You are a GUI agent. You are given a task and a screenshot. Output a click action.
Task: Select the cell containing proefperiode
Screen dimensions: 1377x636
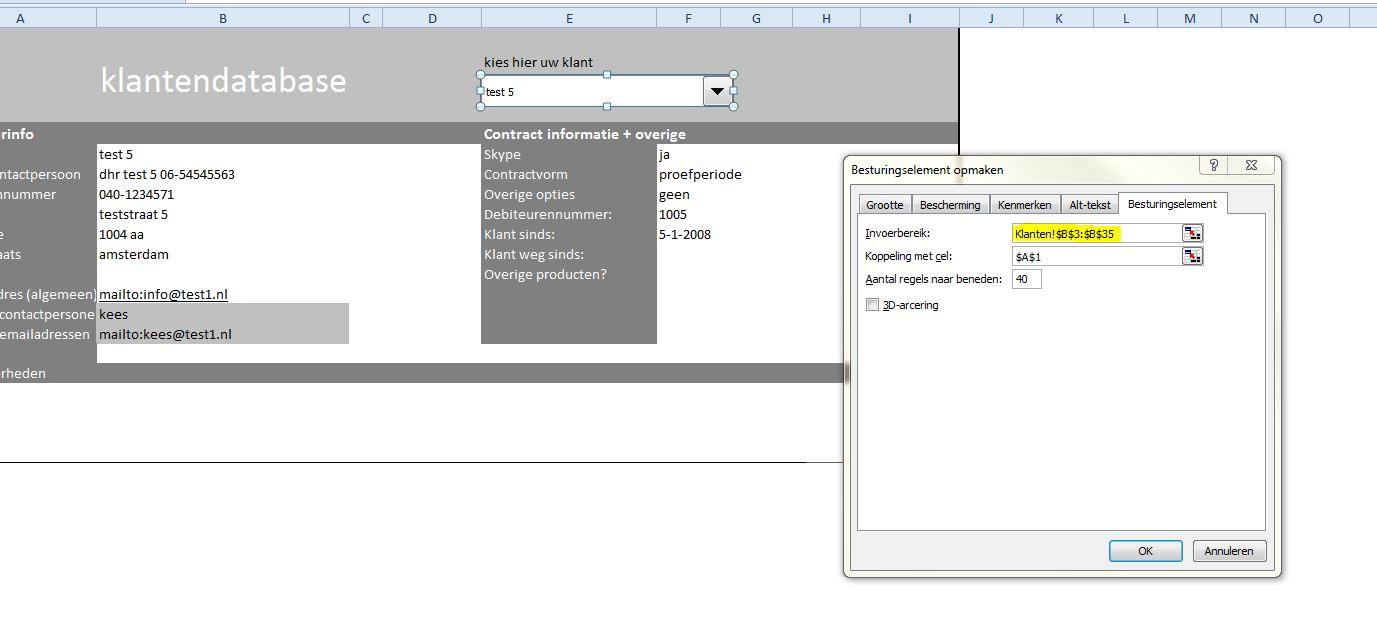(700, 174)
